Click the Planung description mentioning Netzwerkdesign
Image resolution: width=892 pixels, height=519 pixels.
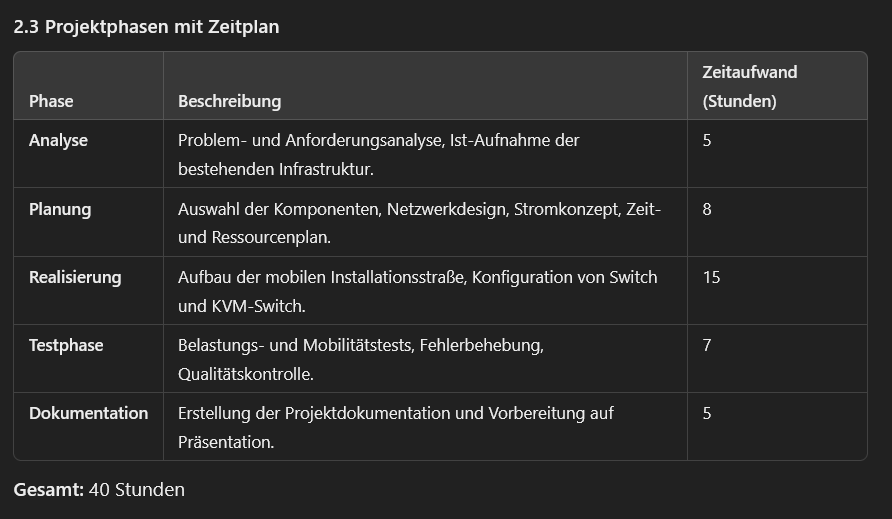pos(419,223)
